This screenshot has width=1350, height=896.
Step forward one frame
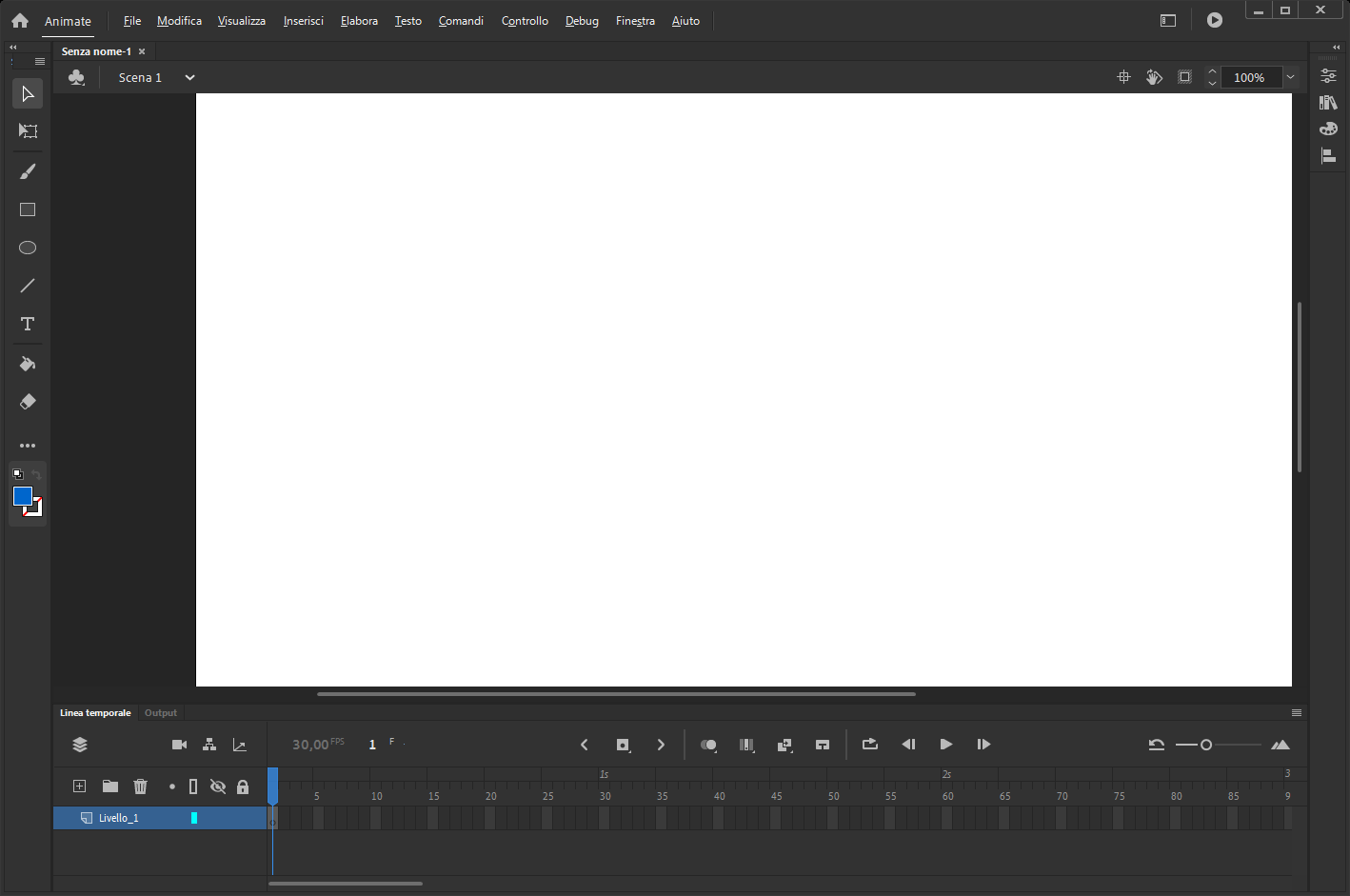984,745
